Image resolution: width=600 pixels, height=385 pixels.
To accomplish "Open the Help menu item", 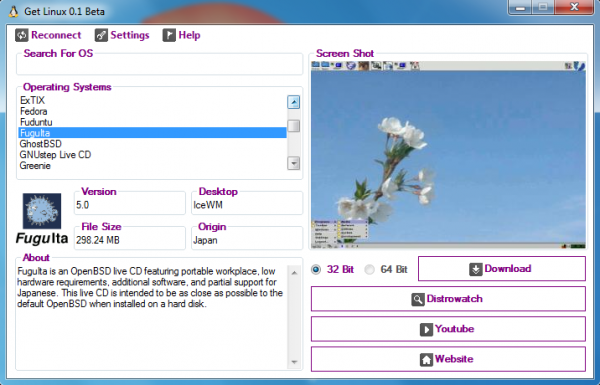I will tap(181, 35).
